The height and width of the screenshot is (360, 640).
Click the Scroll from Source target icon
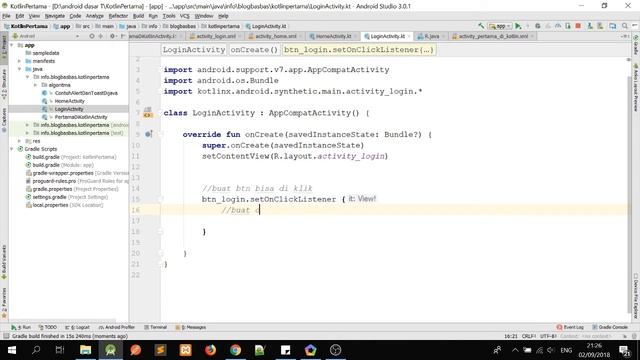click(91, 36)
